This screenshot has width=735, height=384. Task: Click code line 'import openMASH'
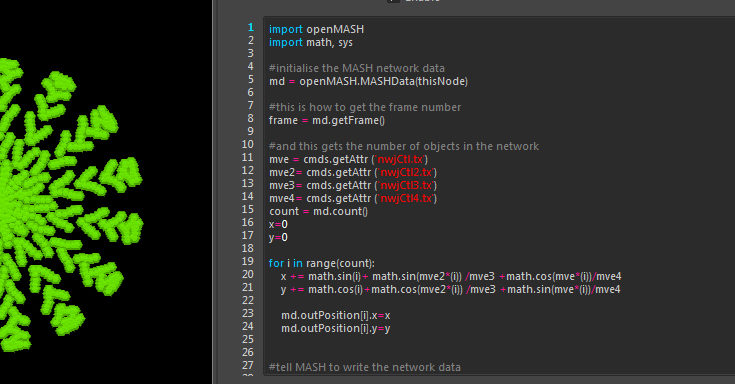tap(316, 29)
